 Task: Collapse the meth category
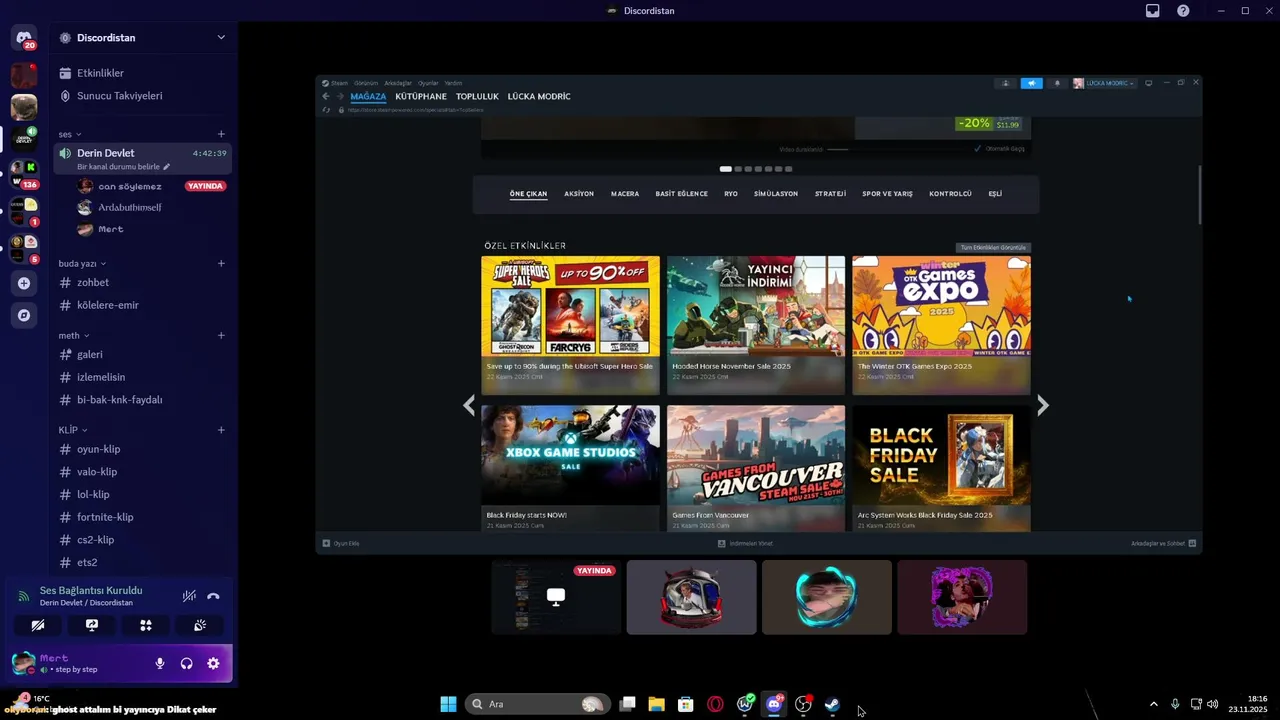point(74,335)
